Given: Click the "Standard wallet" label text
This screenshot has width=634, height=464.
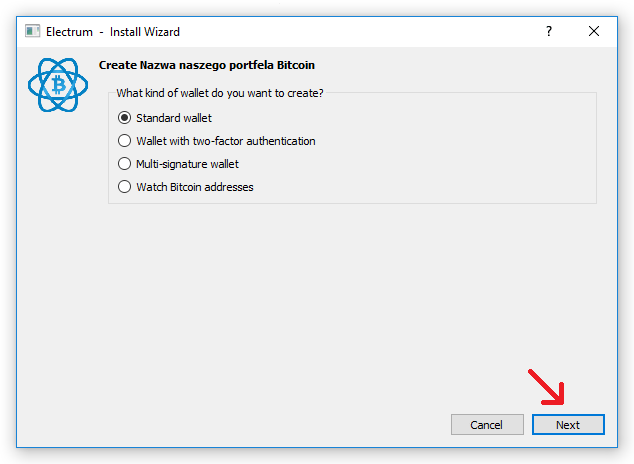Looking at the screenshot, I should coord(174,118).
